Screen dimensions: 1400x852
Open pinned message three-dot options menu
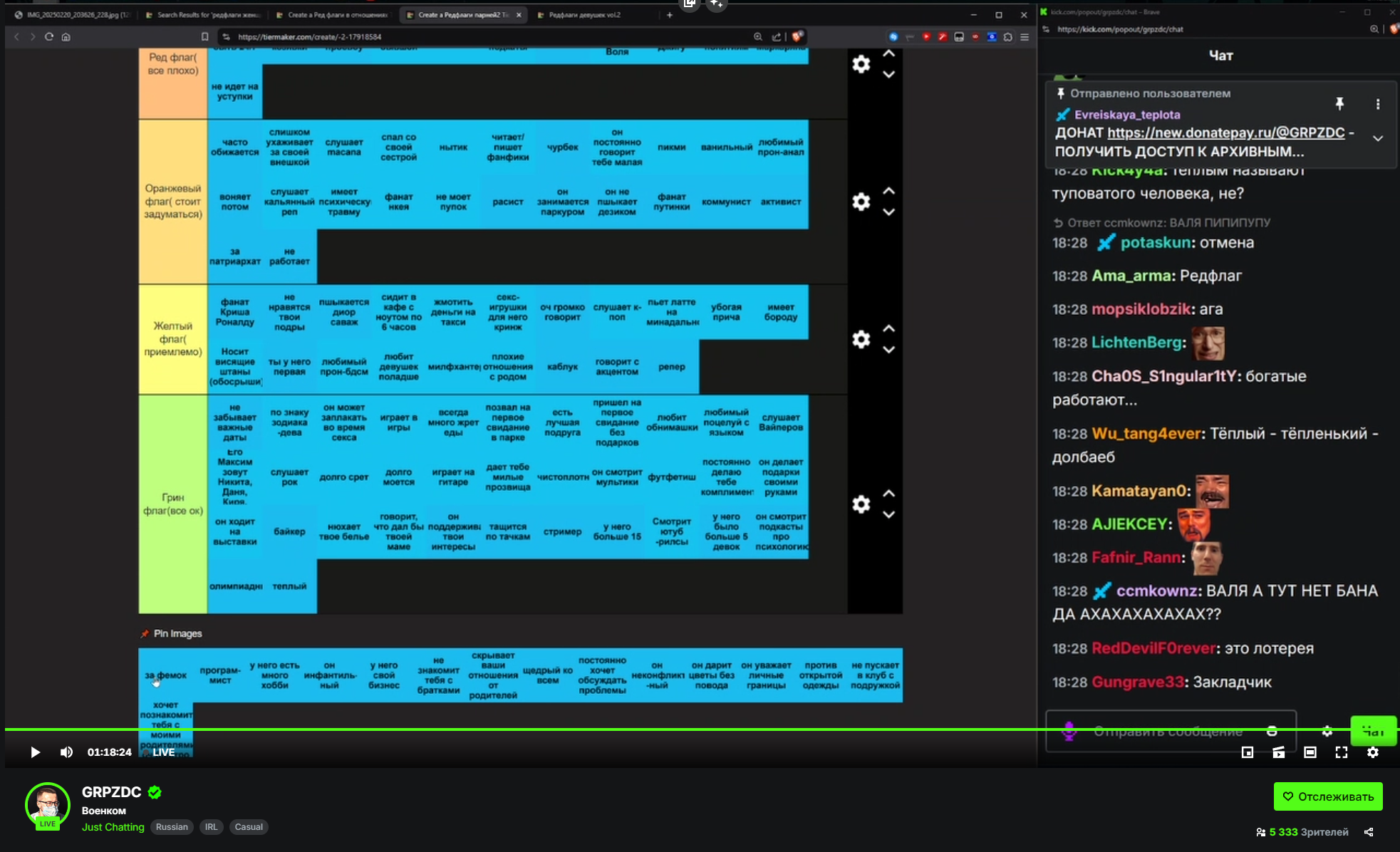pos(1377,104)
